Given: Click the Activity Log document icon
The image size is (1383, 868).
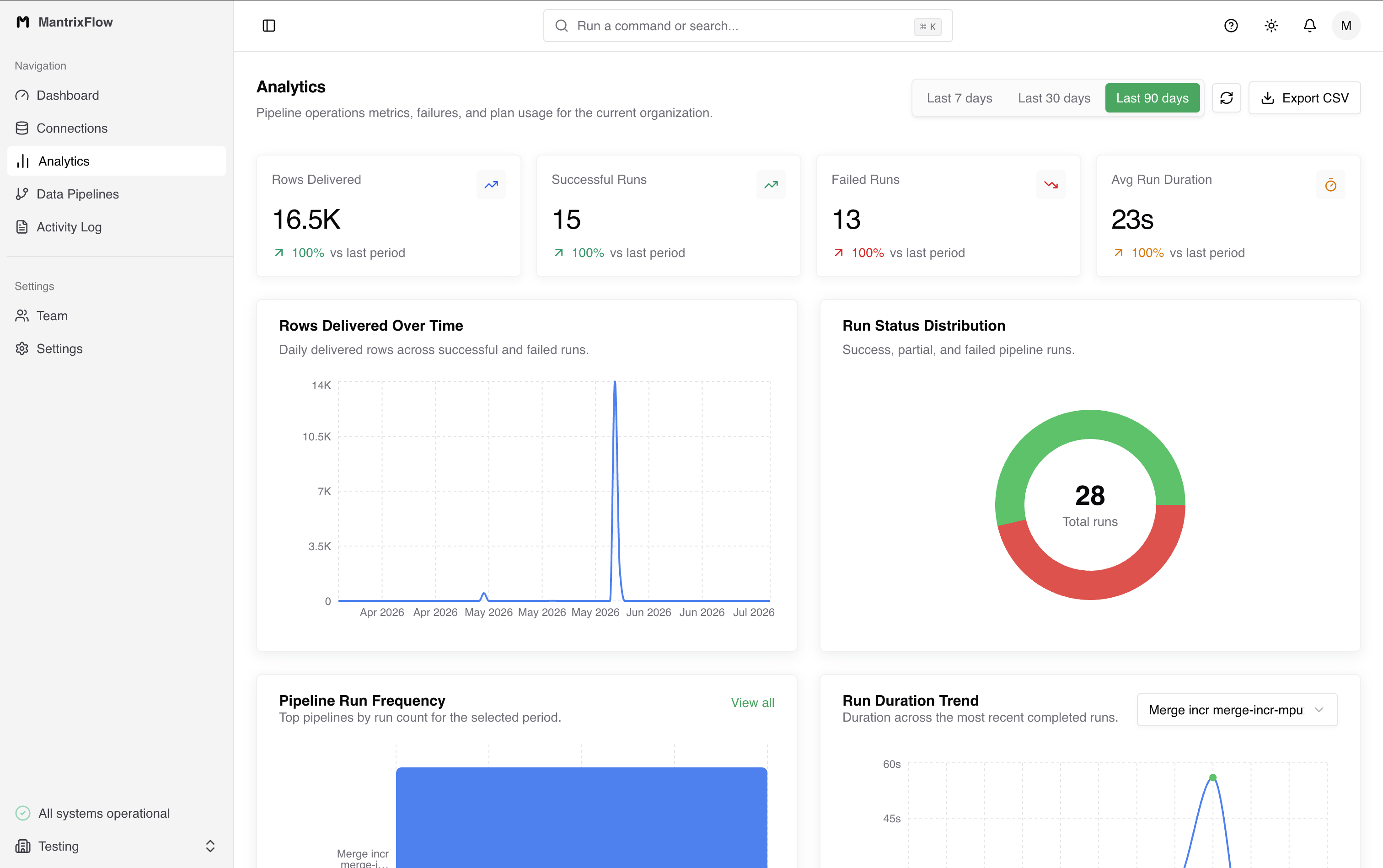Looking at the screenshot, I should [22, 227].
